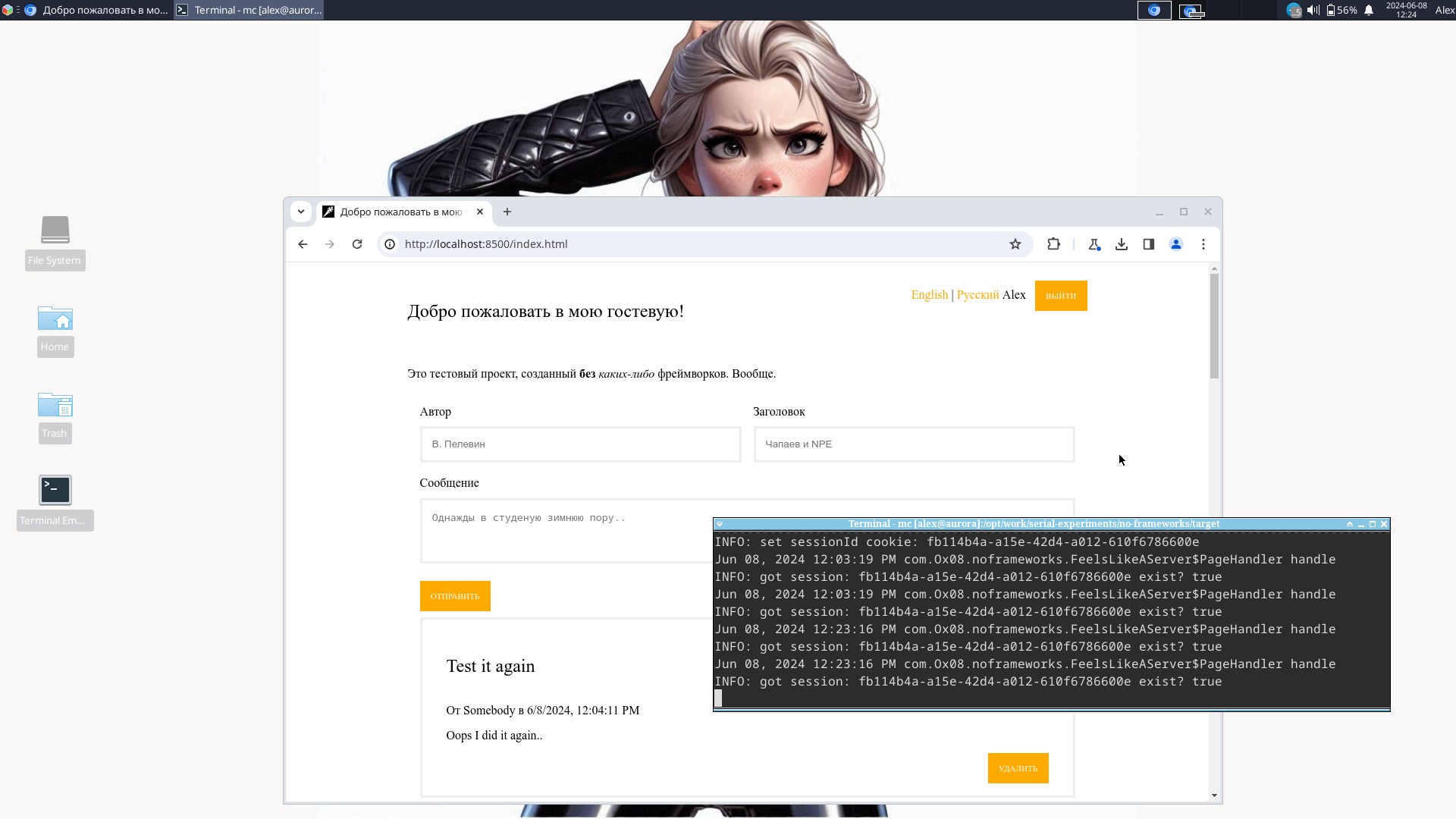Focus the Автор input field

(x=580, y=444)
